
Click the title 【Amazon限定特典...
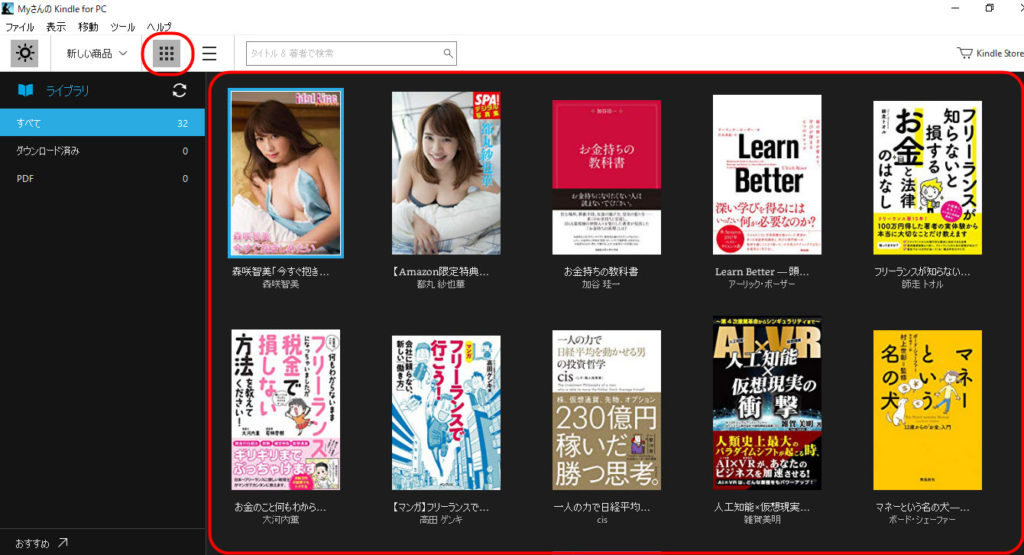click(x=441, y=272)
